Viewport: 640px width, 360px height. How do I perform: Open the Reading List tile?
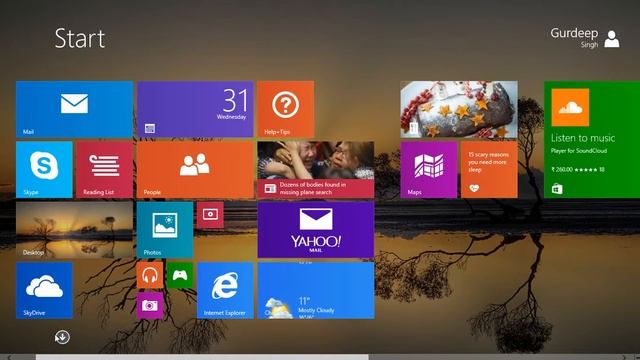[x=104, y=169]
